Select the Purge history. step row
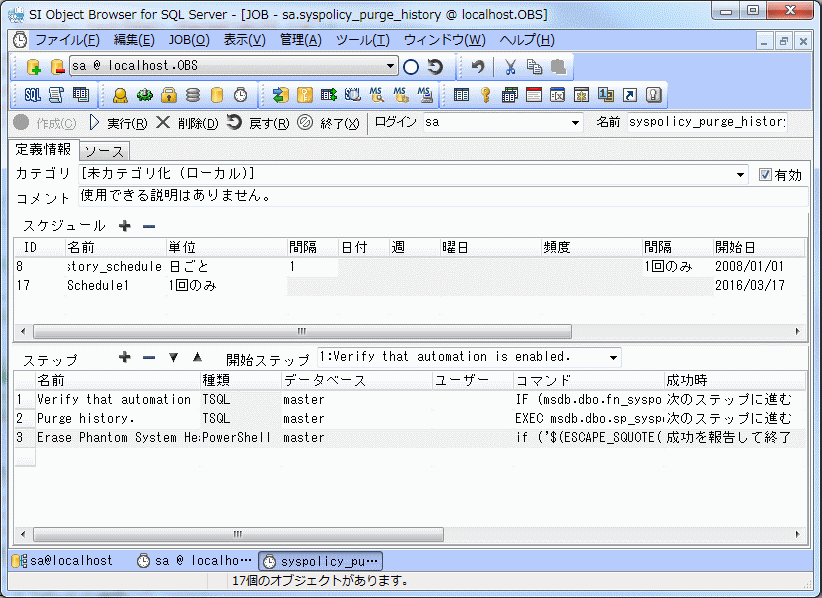 (x=100, y=418)
